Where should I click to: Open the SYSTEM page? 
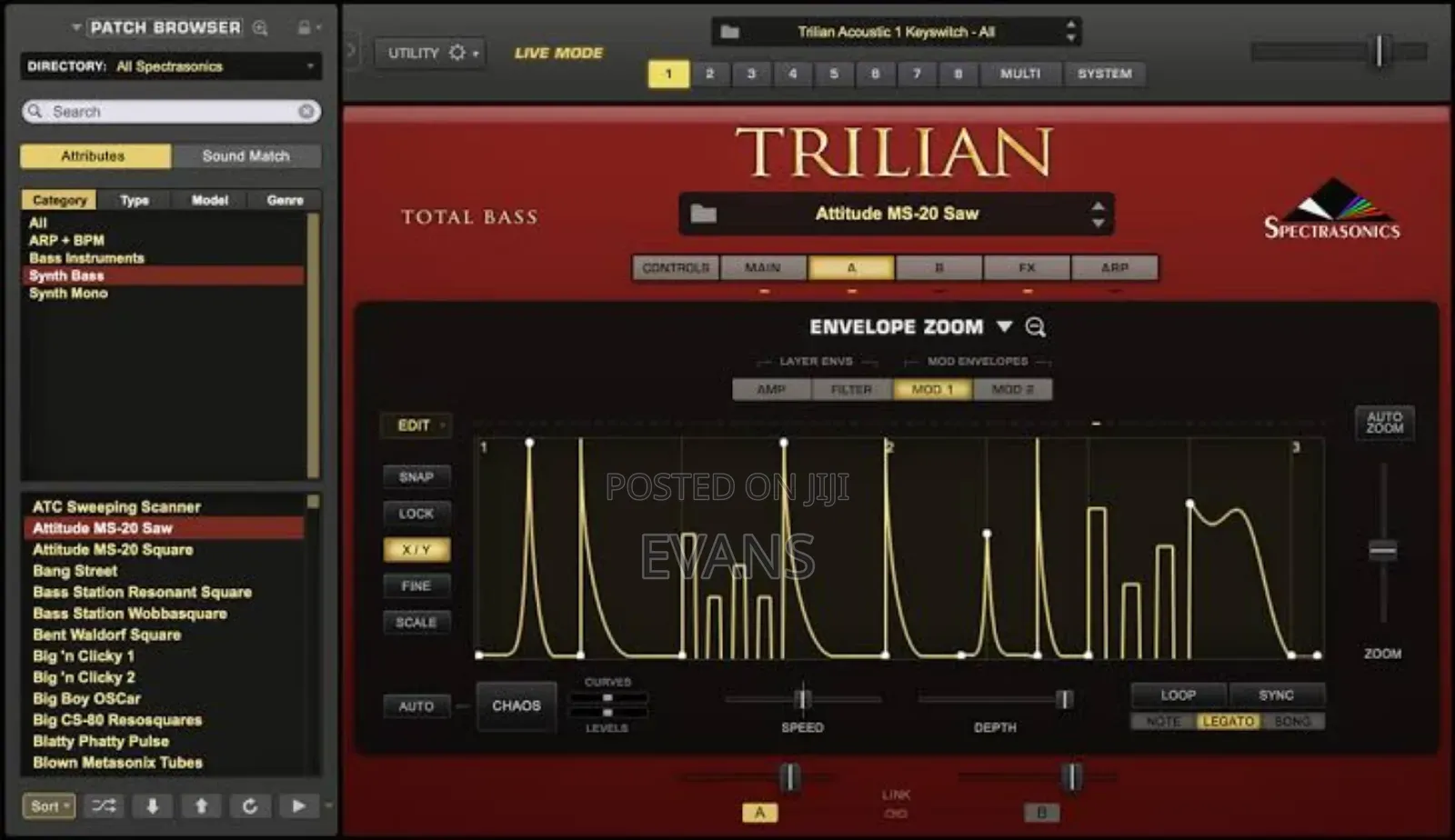coord(1104,74)
